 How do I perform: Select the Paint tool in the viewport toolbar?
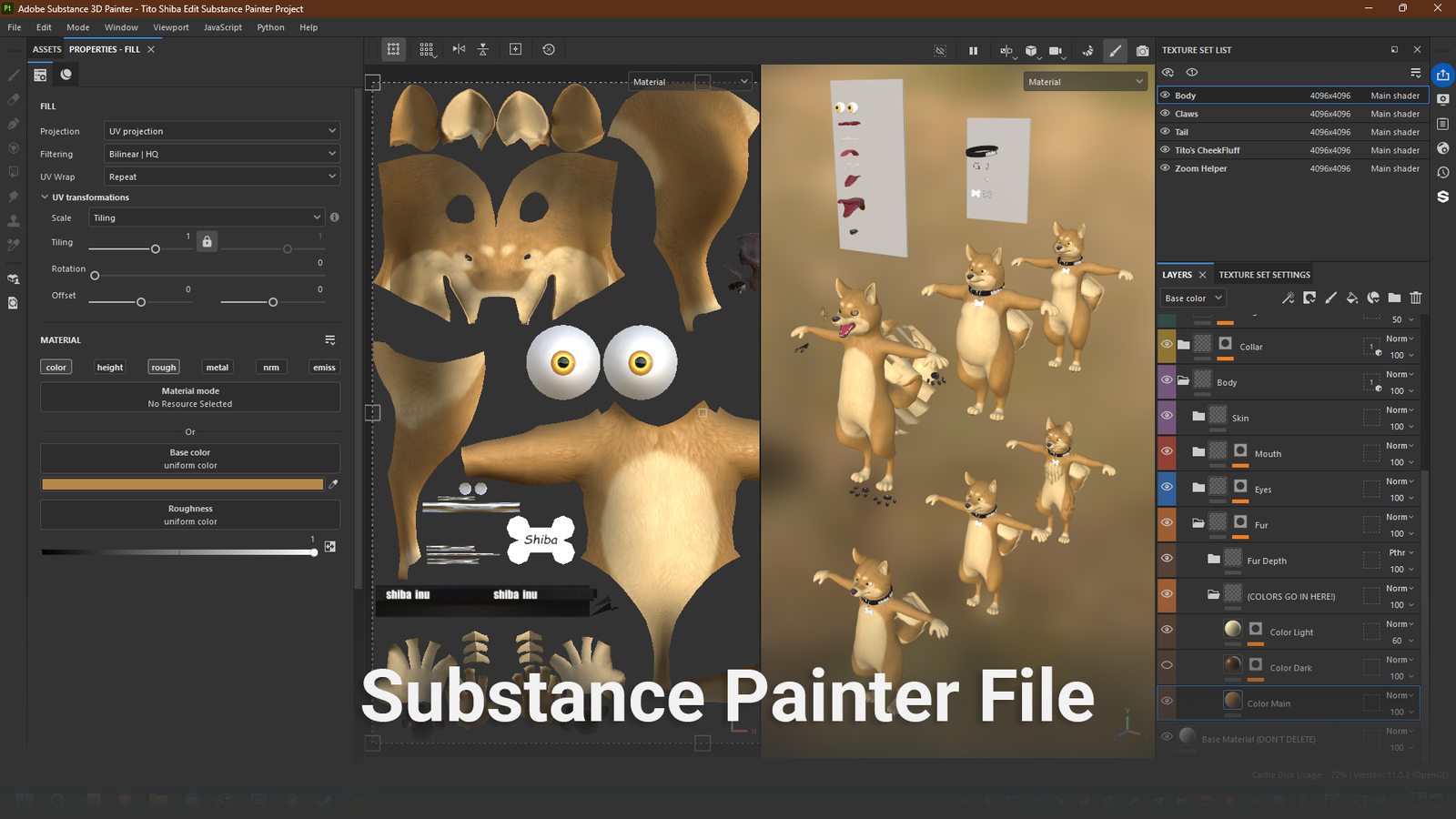click(x=1115, y=51)
